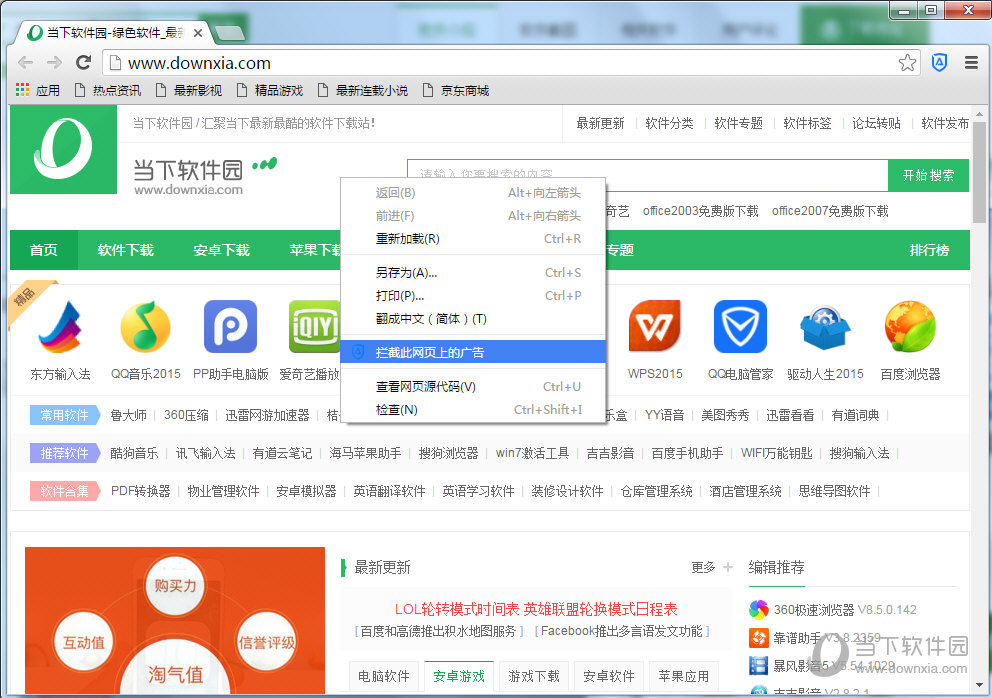Open the 京东商城 bookmark
Screen dimensions: 992x698
pyautogui.click(x=456, y=90)
